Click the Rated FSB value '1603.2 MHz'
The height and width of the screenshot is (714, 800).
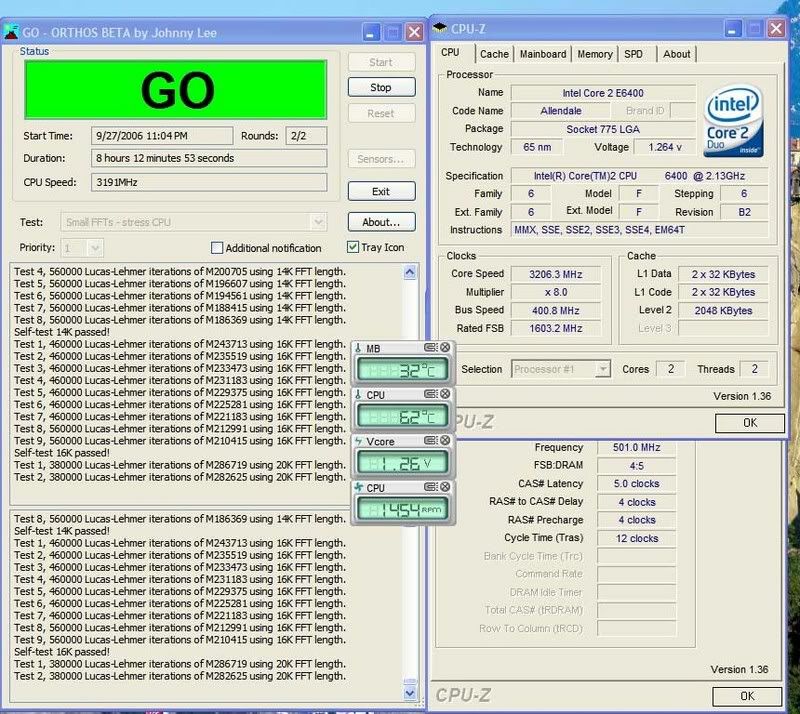click(556, 328)
